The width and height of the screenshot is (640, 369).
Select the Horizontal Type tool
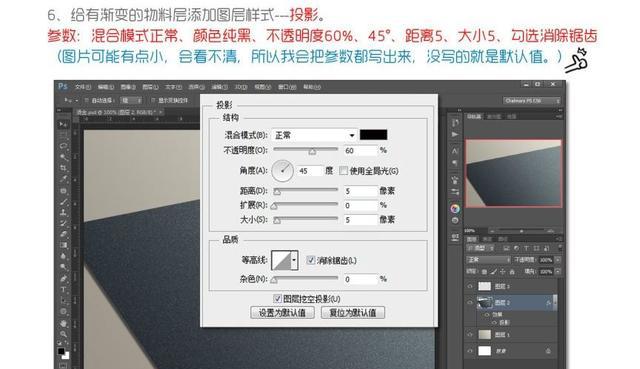pos(63,289)
